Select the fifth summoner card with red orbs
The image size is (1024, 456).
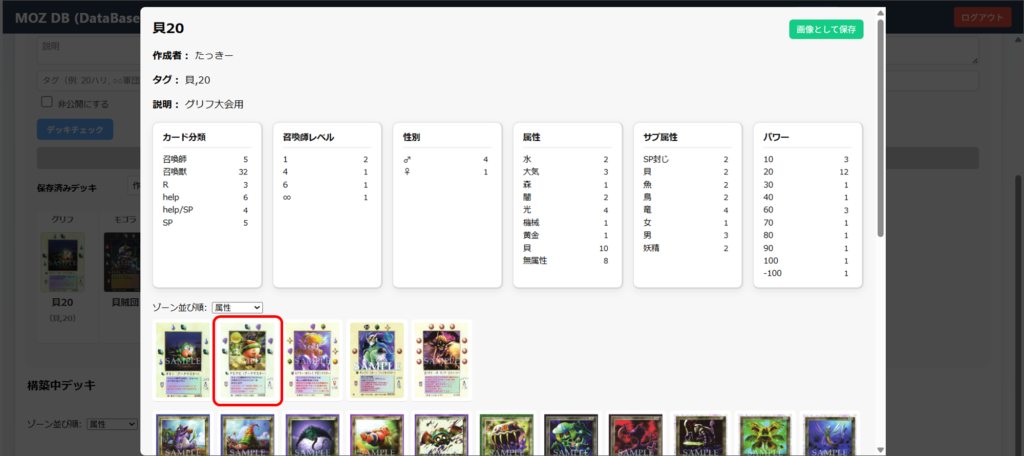[441, 360]
